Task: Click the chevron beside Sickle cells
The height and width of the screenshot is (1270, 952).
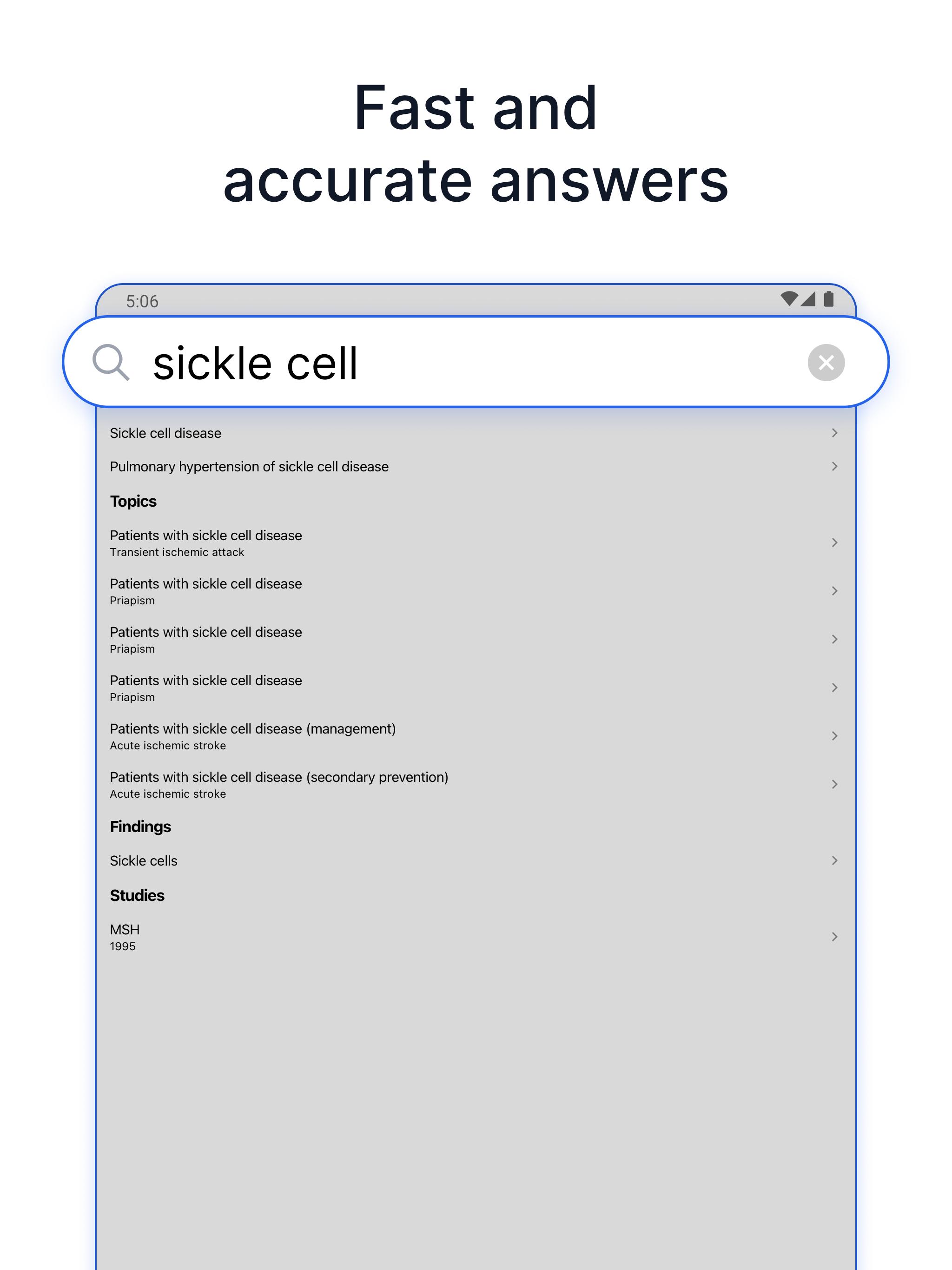Action: (x=834, y=860)
